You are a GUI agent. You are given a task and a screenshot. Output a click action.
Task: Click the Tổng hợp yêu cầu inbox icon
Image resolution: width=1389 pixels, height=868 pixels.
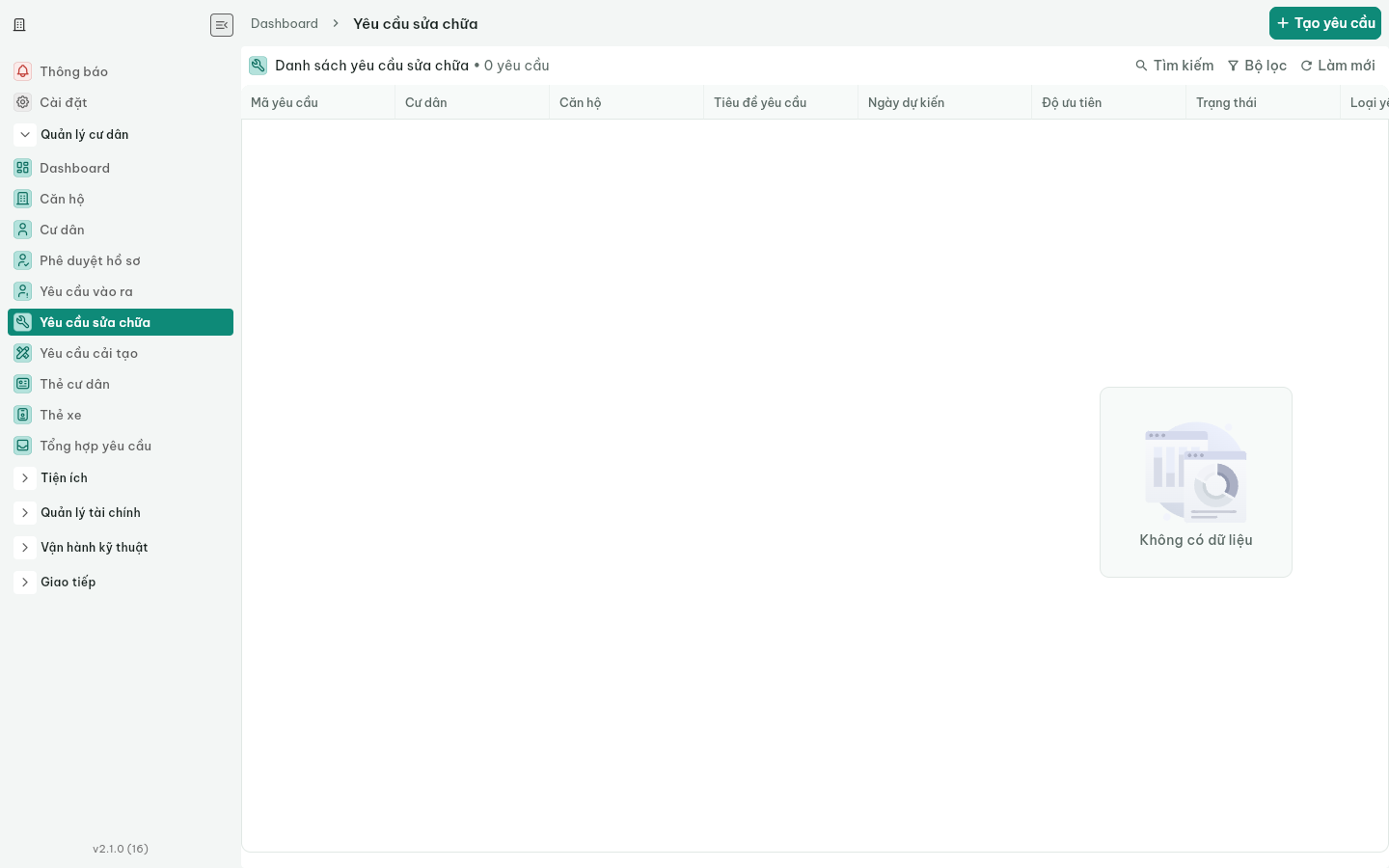pyautogui.click(x=23, y=446)
